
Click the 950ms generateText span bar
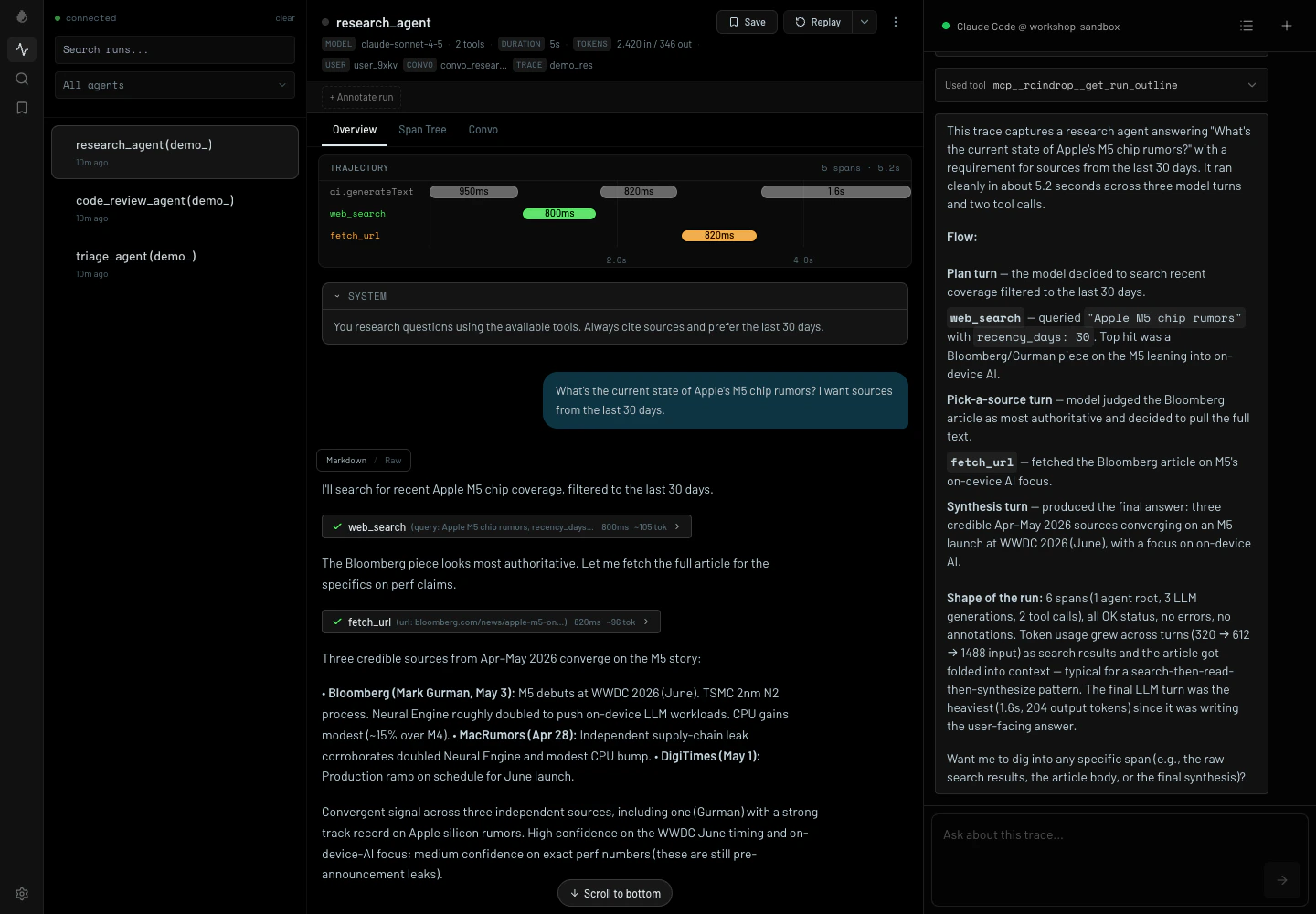point(473,192)
